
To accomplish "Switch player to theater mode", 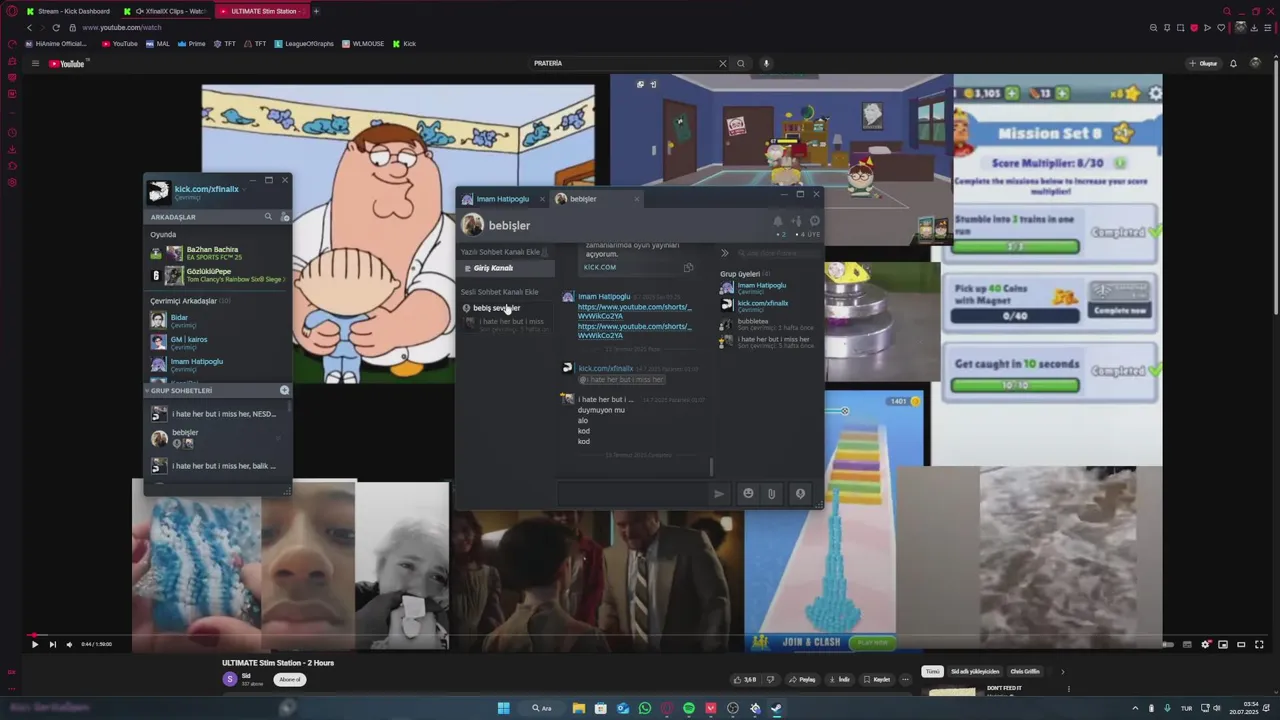I will click(x=1241, y=644).
